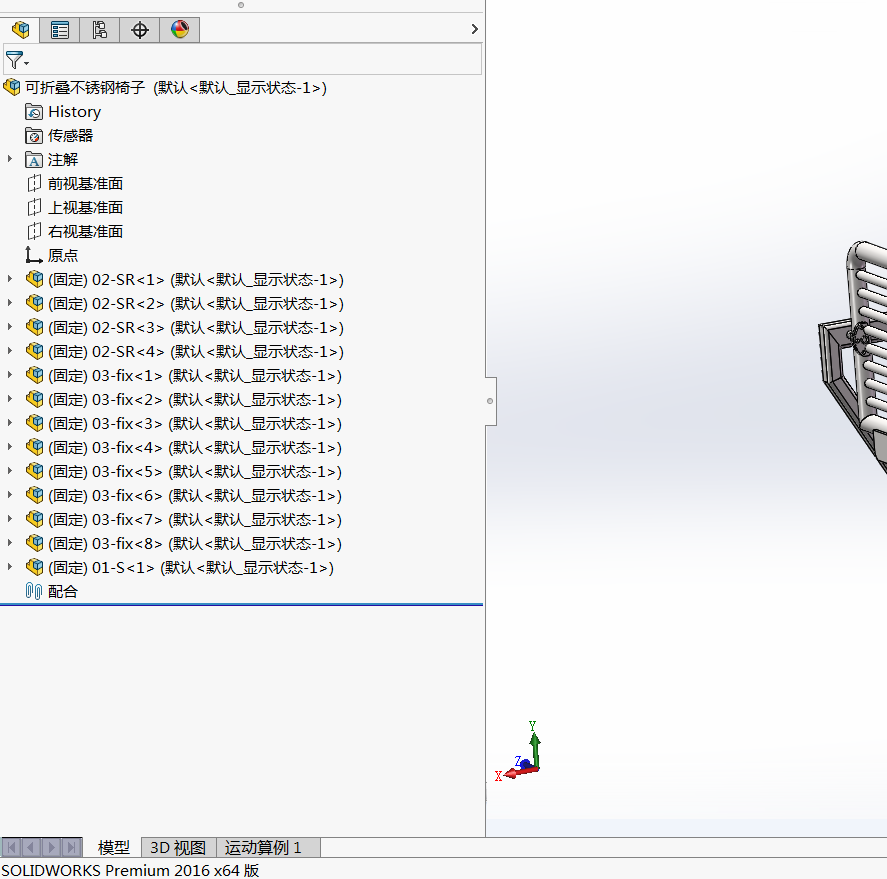This screenshot has width=887, height=879.
Task: Switch to the 模型 tab
Action: (113, 847)
